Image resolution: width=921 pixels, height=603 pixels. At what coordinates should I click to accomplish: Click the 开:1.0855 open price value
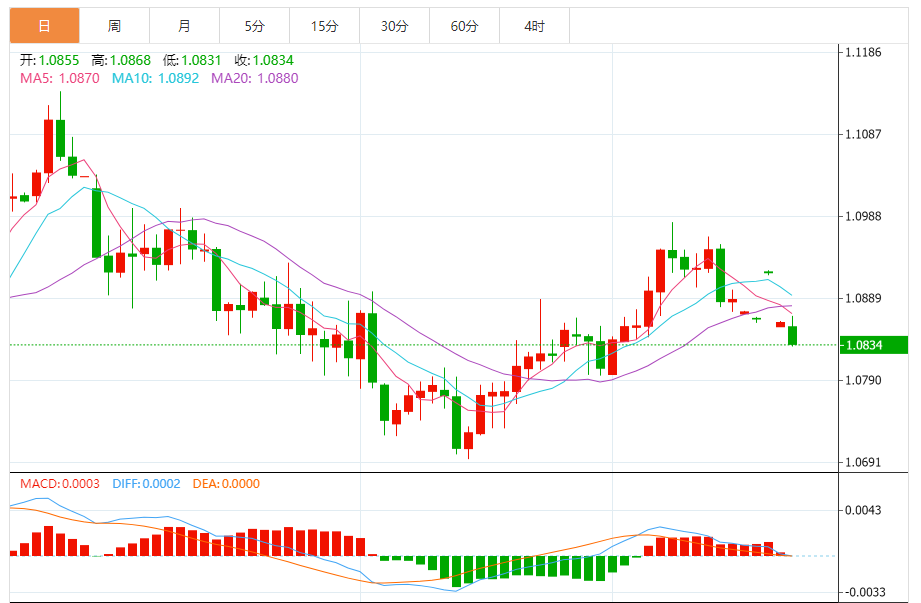coord(49,60)
